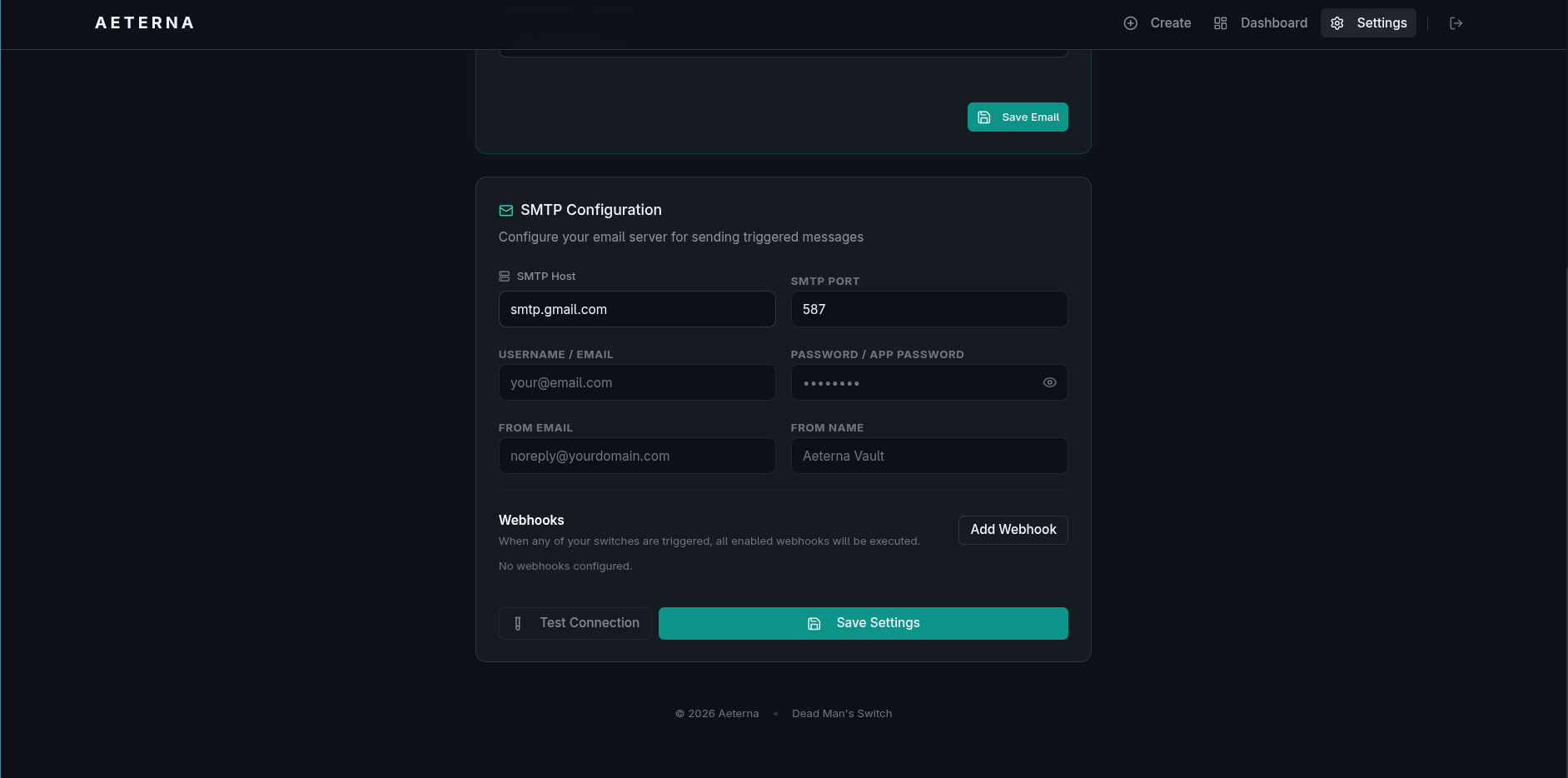The height and width of the screenshot is (778, 1568).
Task: Click the AETERNA logo in header
Action: [x=145, y=23]
